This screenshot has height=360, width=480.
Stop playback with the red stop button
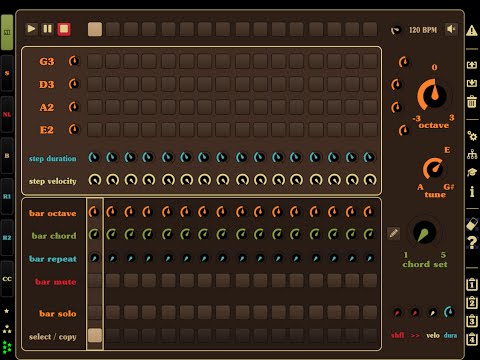(x=64, y=29)
